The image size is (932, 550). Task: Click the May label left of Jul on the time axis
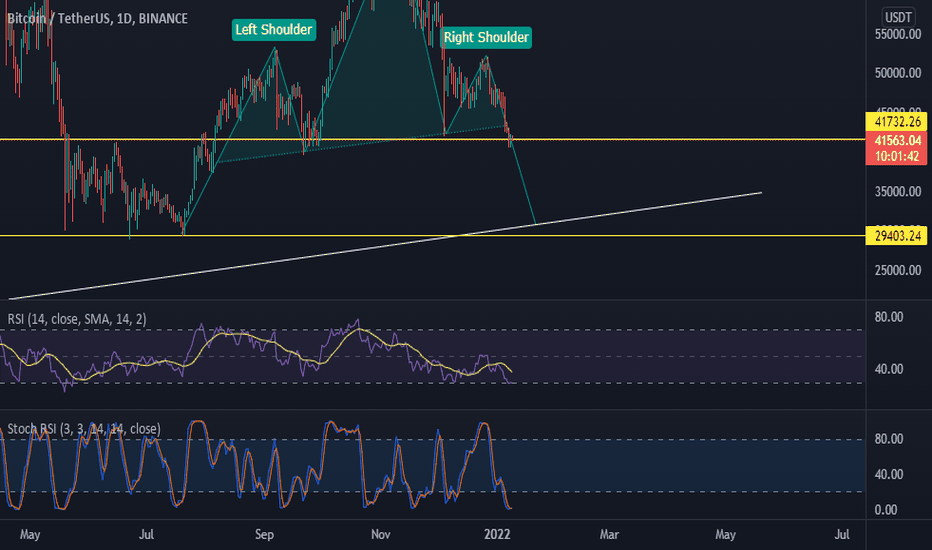pos(30,534)
